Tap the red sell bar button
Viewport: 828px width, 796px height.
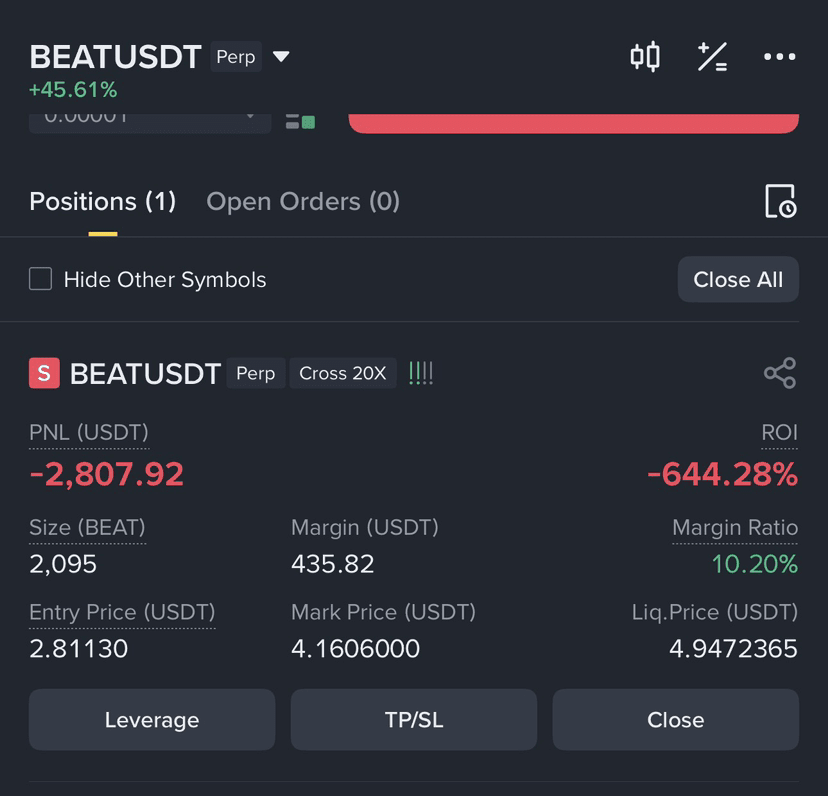point(573,123)
